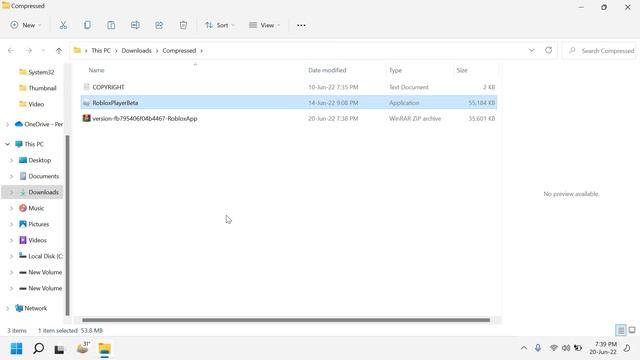Select Music in navigation pane

[x=32, y=208]
